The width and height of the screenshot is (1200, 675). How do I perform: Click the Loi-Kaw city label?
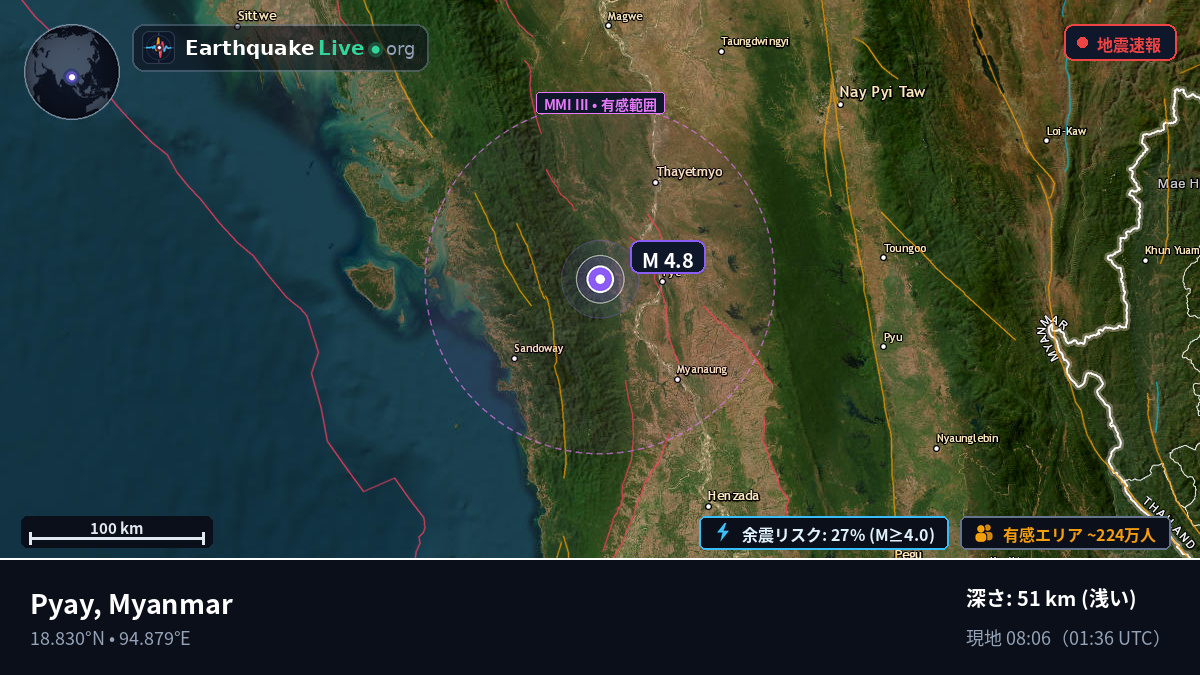(x=1066, y=131)
